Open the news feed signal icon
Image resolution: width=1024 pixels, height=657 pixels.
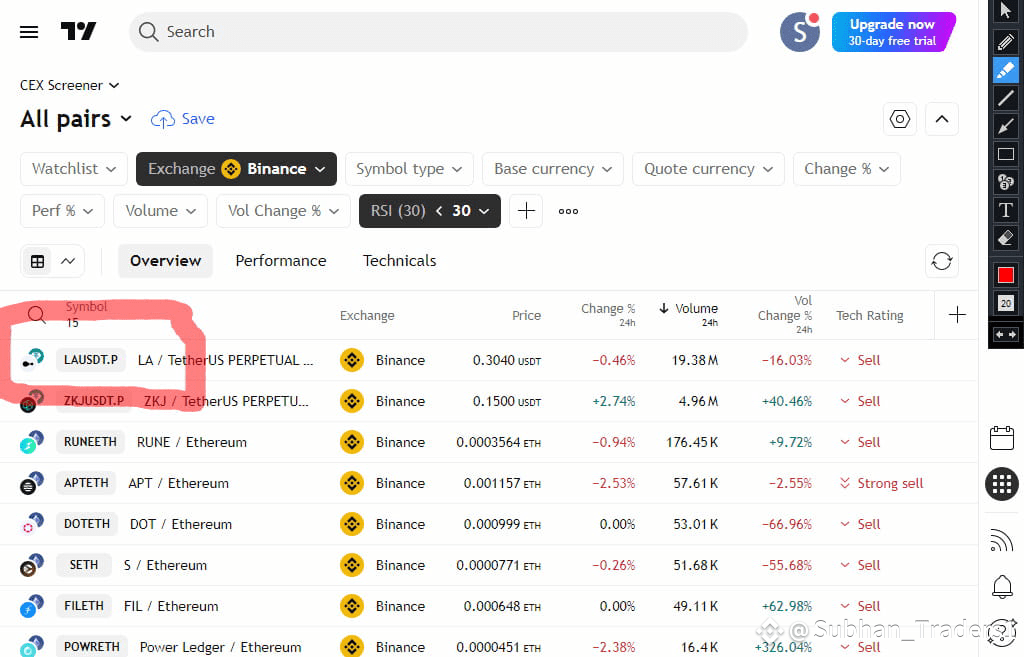point(1001,541)
